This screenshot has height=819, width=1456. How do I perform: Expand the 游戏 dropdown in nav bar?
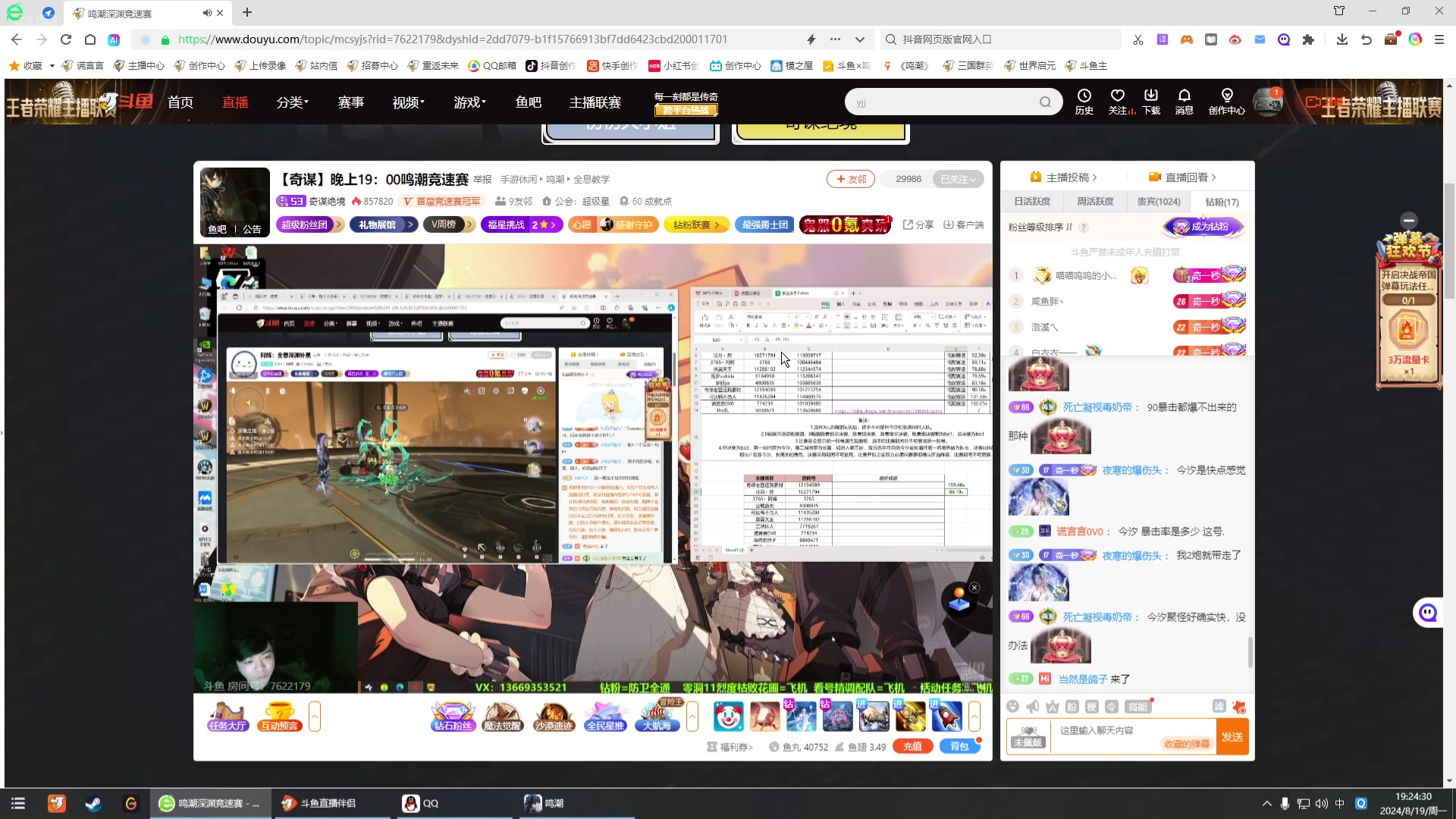click(x=469, y=102)
